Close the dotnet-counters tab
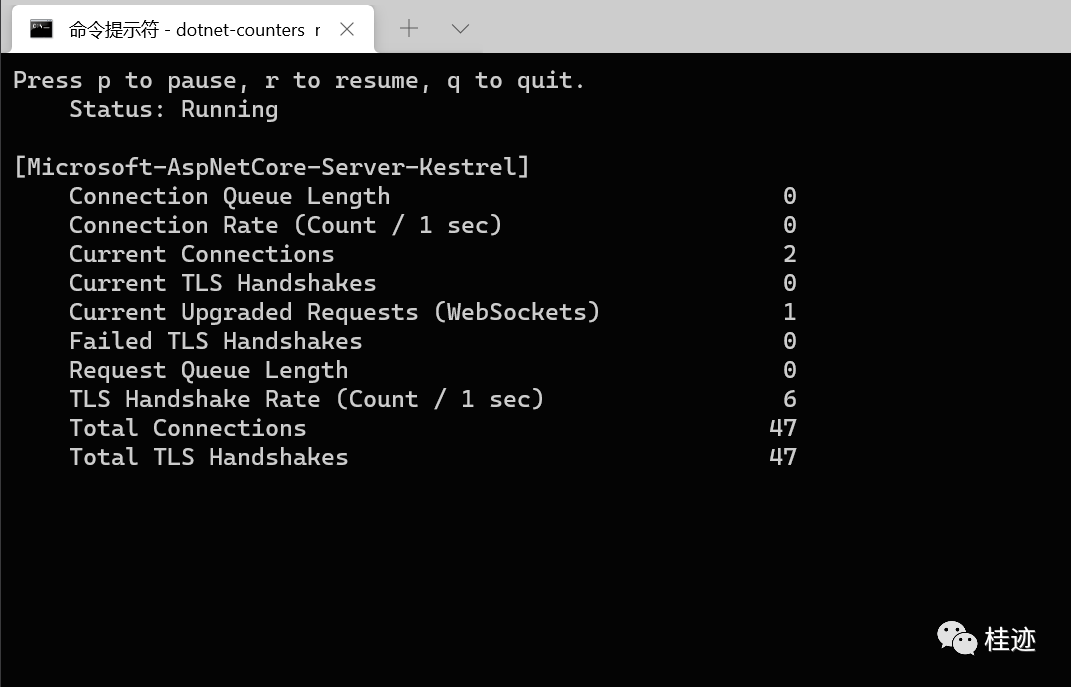 (346, 29)
